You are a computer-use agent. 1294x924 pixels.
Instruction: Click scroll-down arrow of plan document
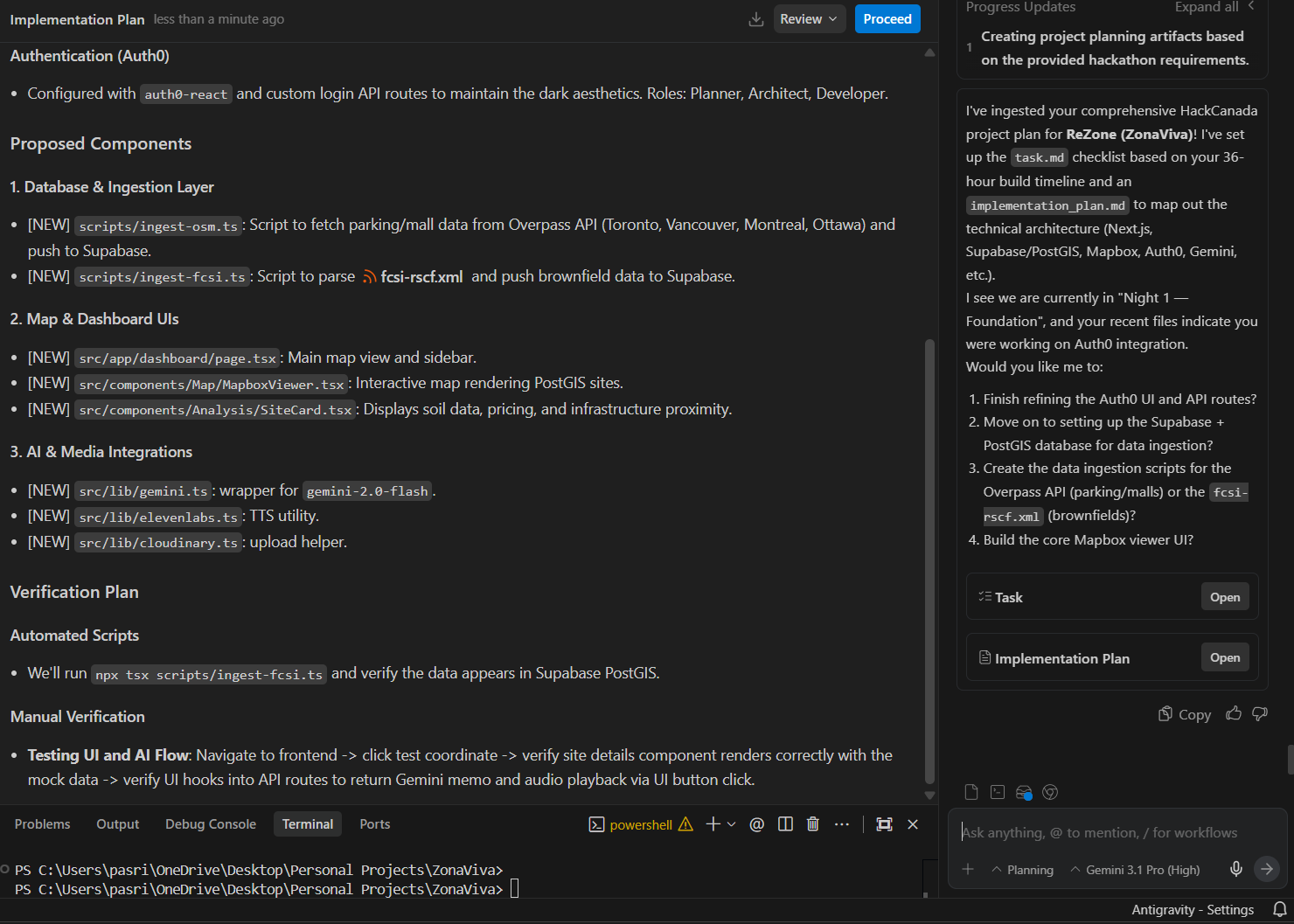point(929,795)
